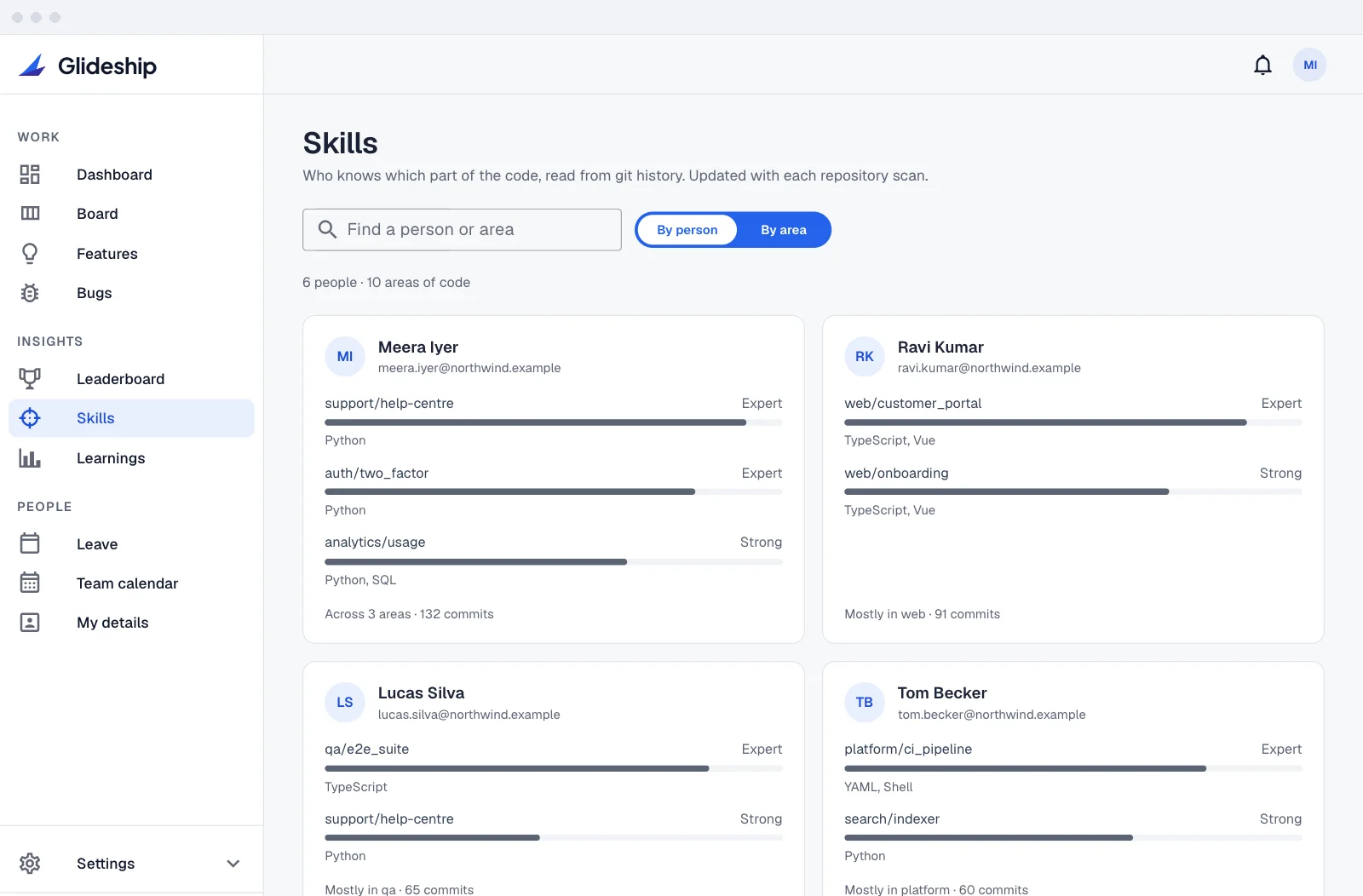Screen dimensions: 1363x896
Task: Click the search magnifier icon
Action: click(x=327, y=229)
